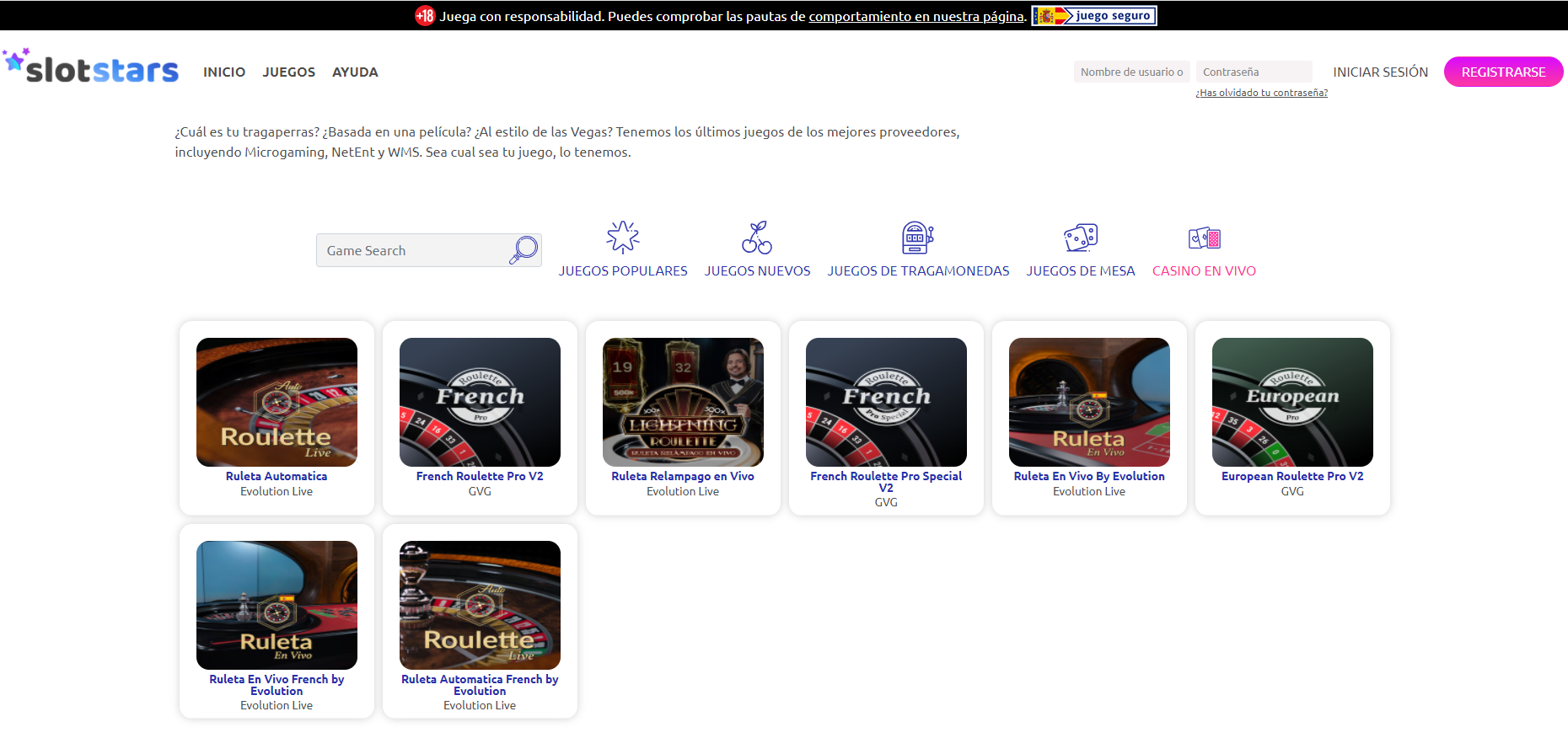Viewport: 1568px width, 738px height.
Task: Open the comportamiento en nuestra página link
Action: [916, 16]
